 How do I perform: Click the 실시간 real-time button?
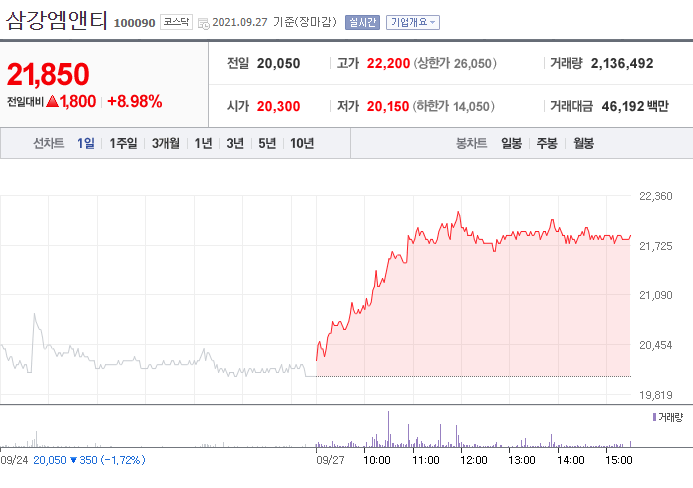point(362,22)
